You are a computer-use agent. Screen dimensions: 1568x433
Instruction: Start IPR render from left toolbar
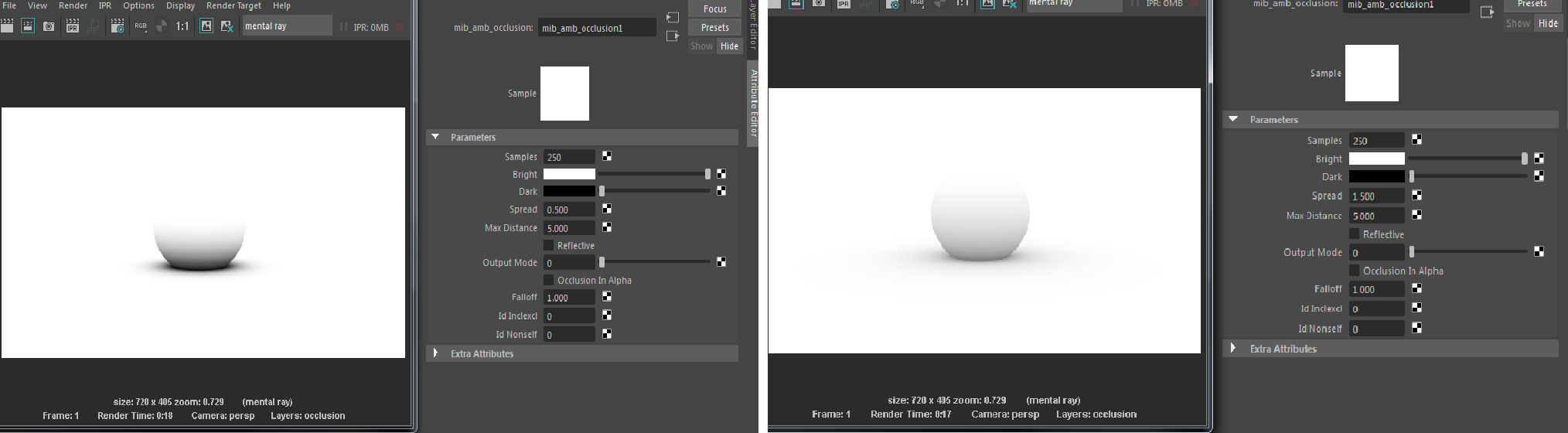[x=72, y=26]
